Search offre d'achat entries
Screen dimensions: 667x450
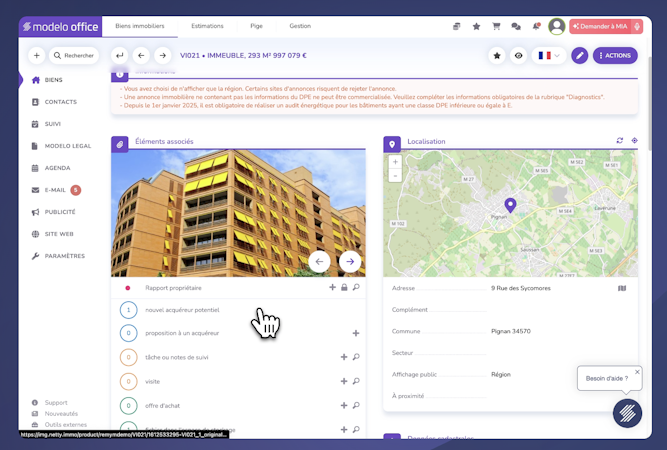coord(356,406)
